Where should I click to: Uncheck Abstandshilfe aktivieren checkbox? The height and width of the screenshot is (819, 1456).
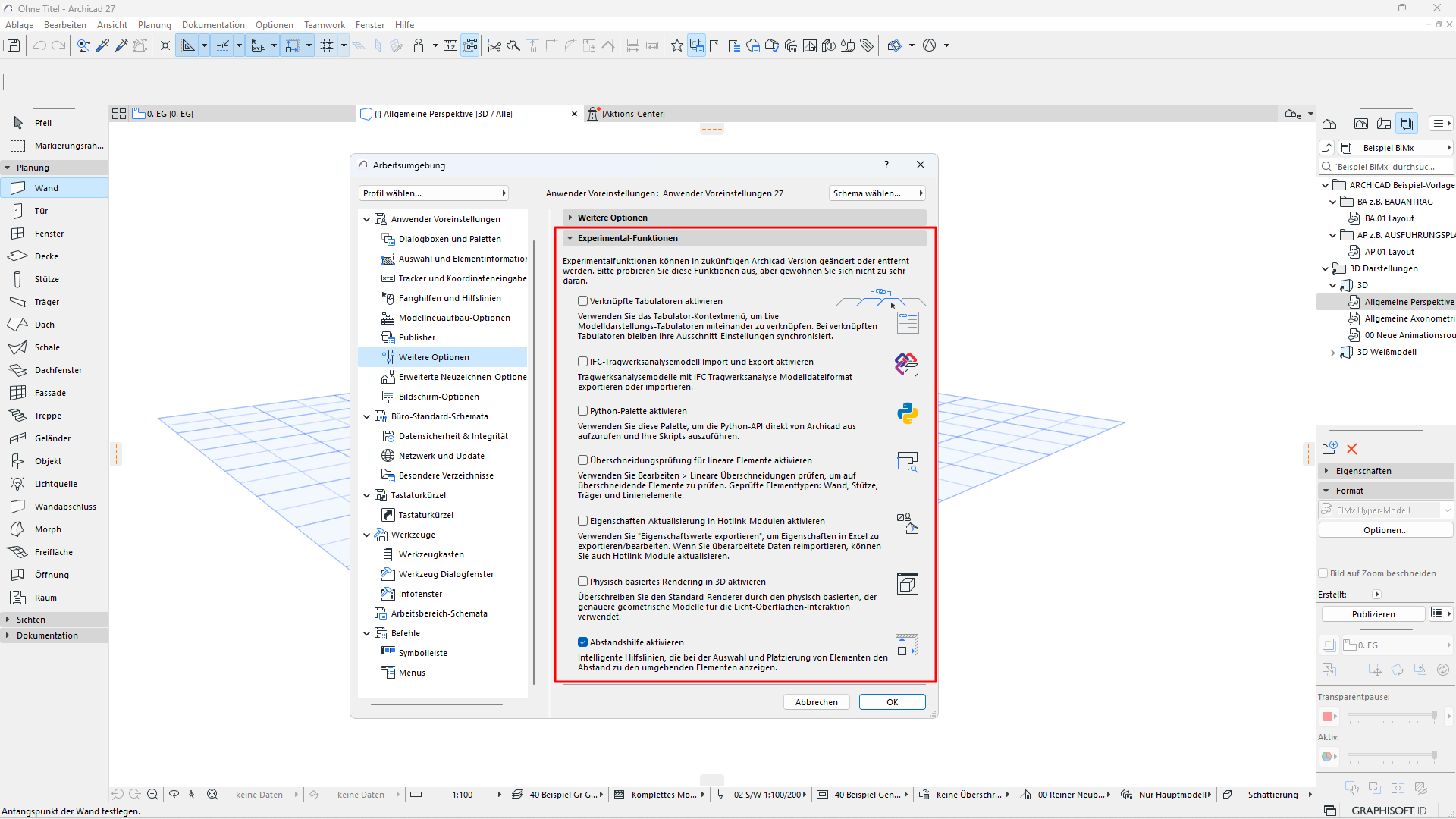point(583,642)
